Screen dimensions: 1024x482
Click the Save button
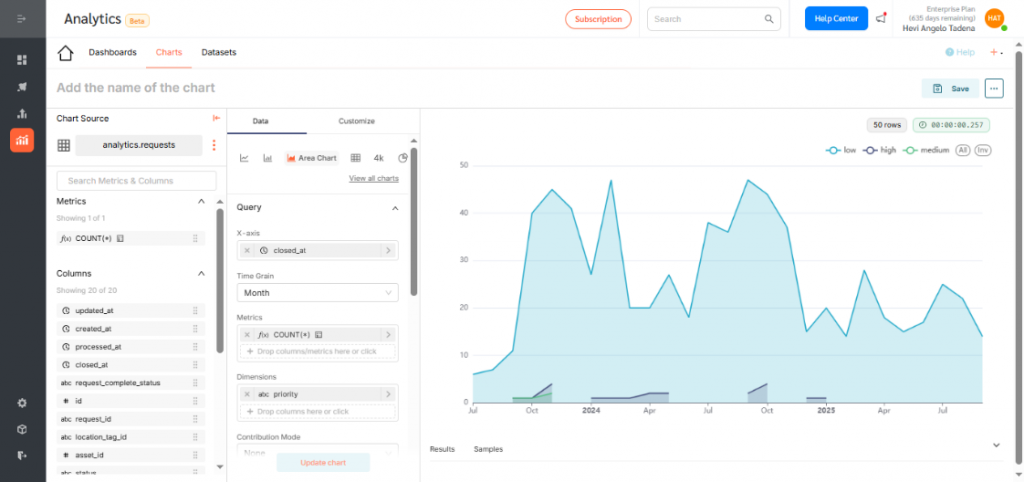coord(950,88)
